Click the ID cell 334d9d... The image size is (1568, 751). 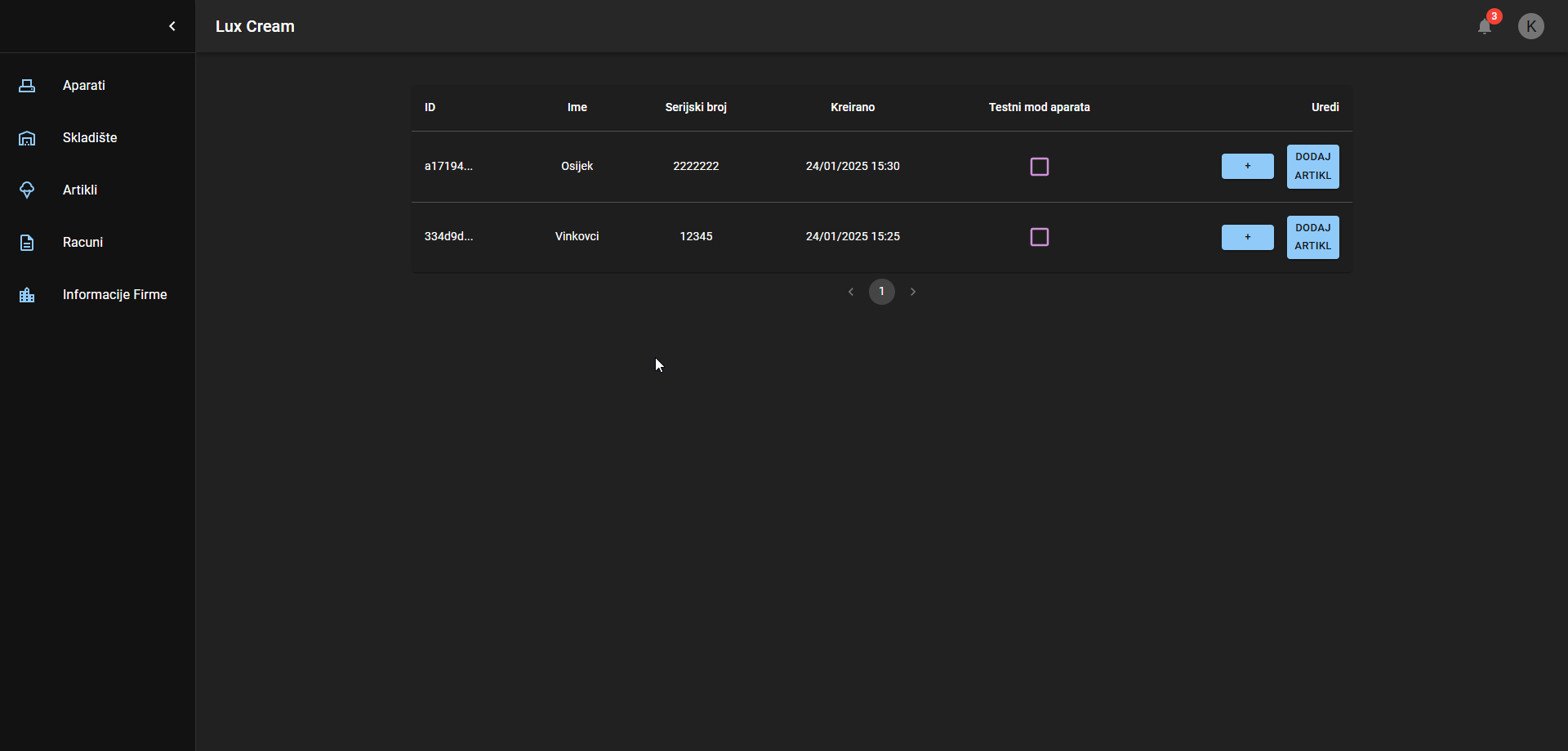point(448,236)
